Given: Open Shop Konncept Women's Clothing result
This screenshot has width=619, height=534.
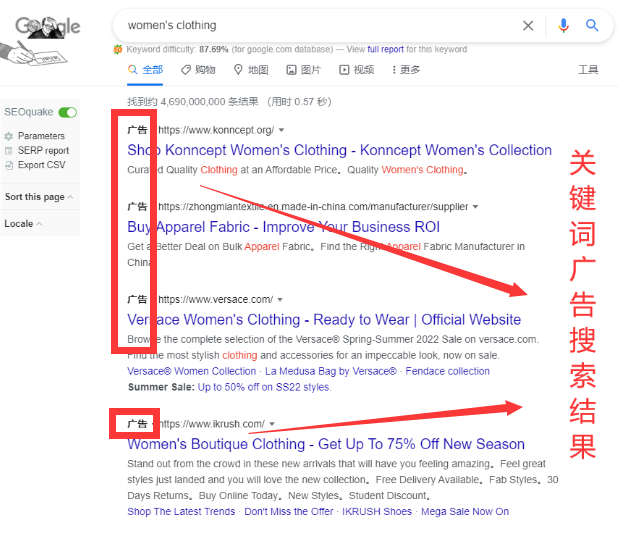Looking at the screenshot, I should 340,150.
